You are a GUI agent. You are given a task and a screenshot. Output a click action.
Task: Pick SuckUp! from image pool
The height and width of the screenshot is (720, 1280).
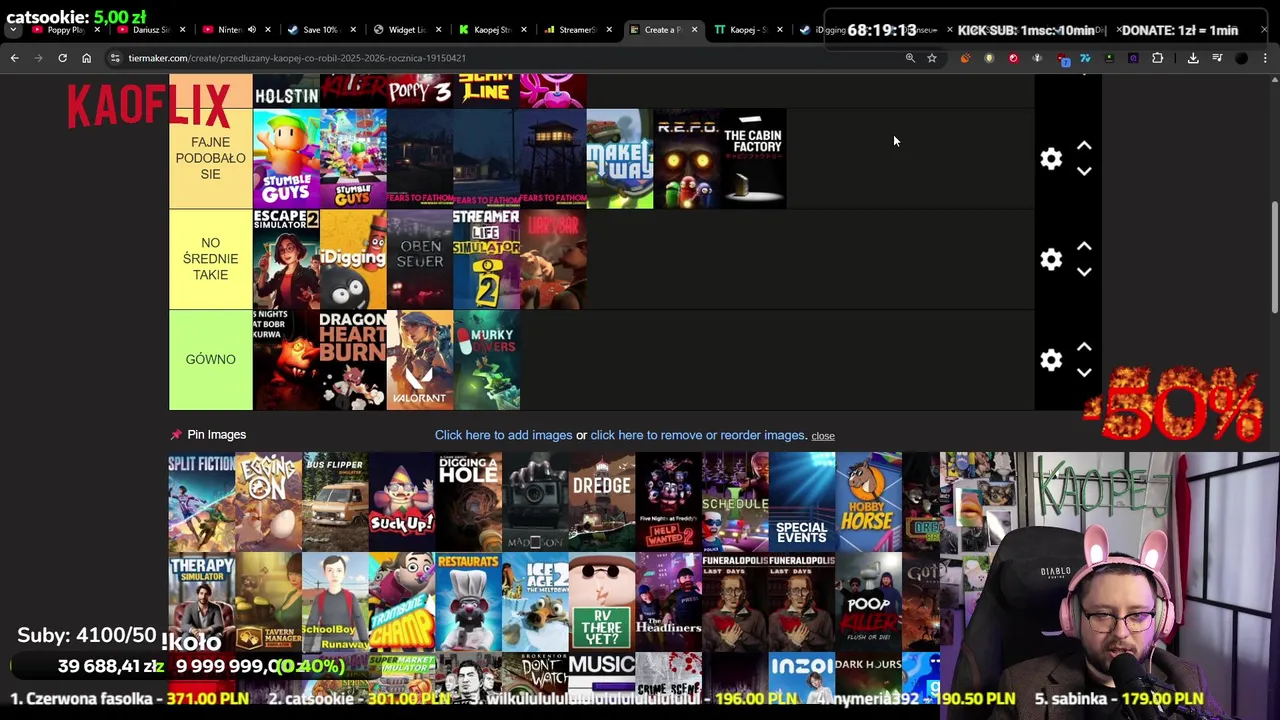coord(402,502)
